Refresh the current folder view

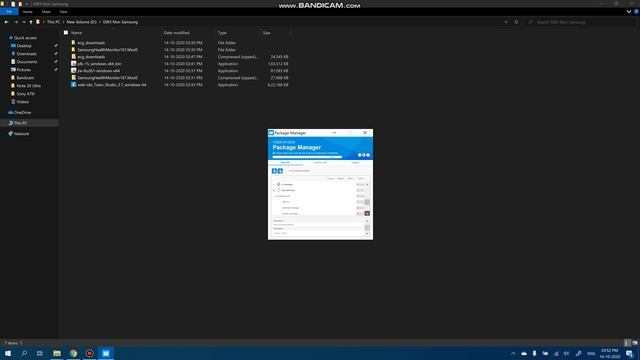516,22
